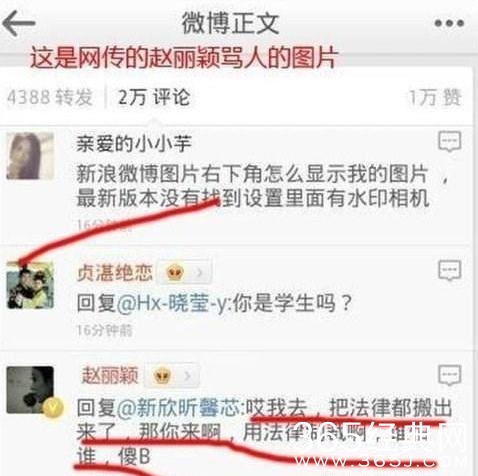Expand crown membership badge next to 贞湛绝恋

click(184, 273)
